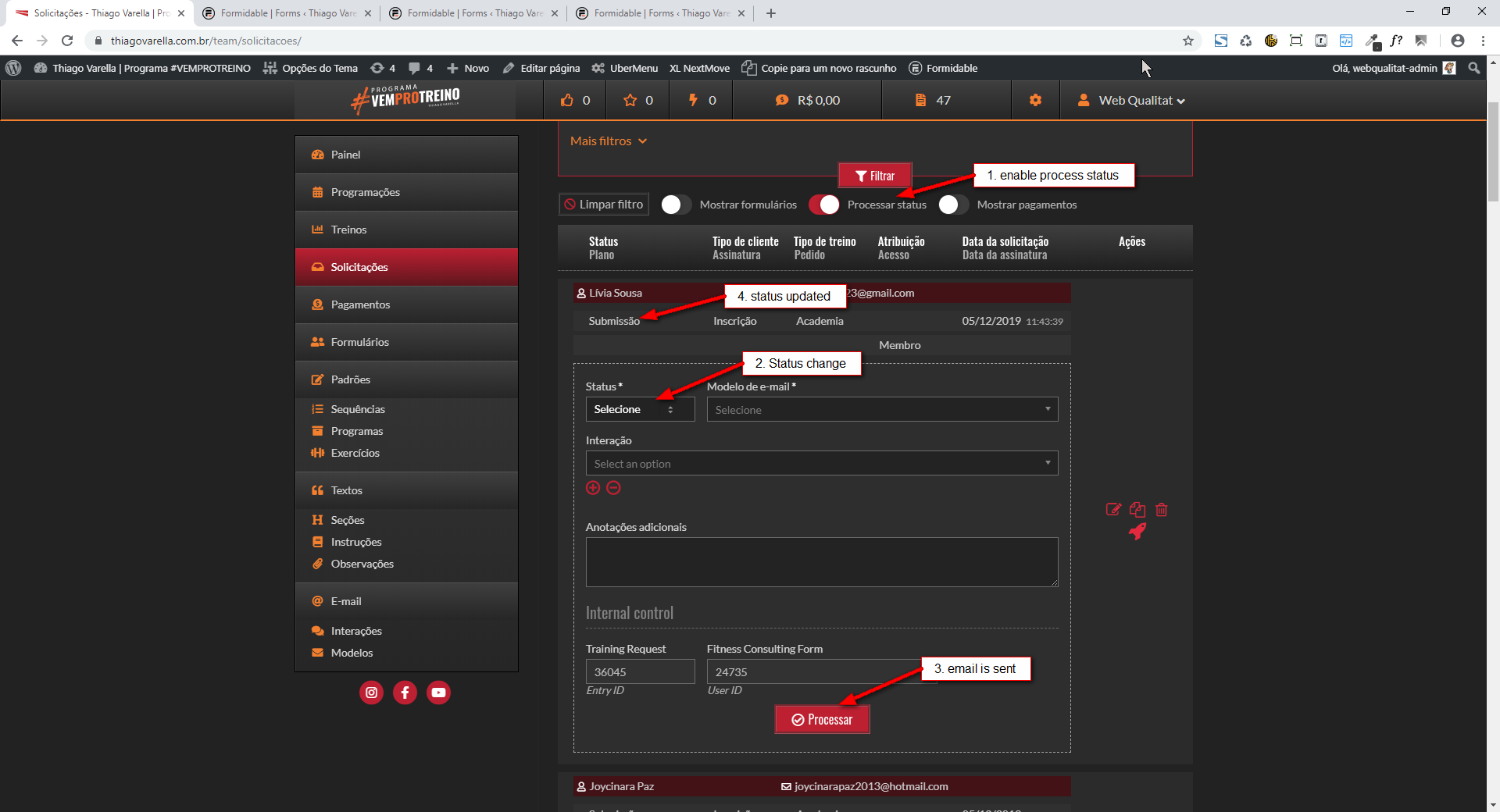Add an interaction with the plus icon
This screenshot has width=1500, height=812.
(593, 488)
